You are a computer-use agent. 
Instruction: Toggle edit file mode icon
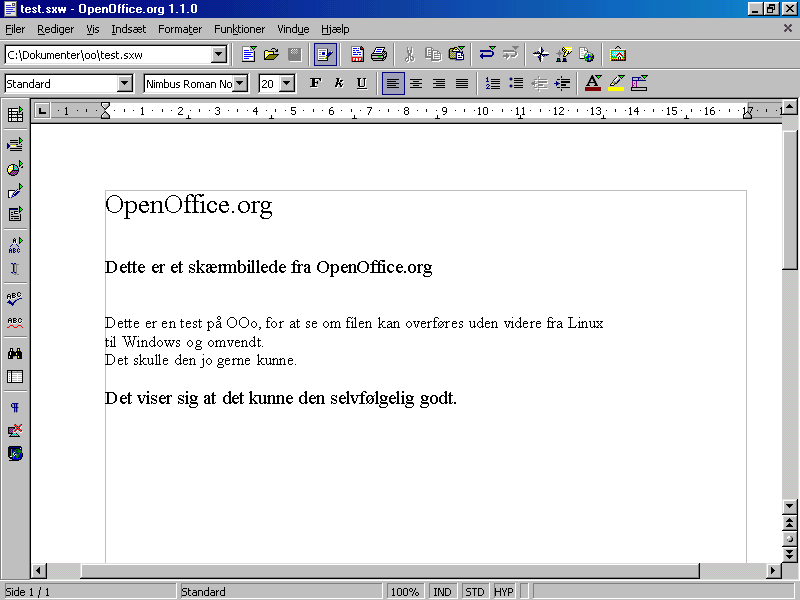pos(325,54)
